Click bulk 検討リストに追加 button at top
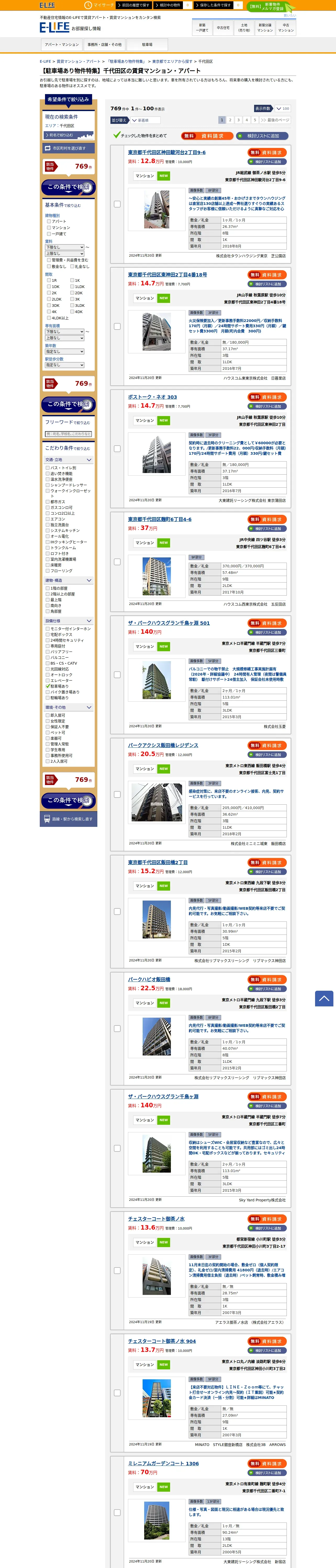 click(x=262, y=136)
